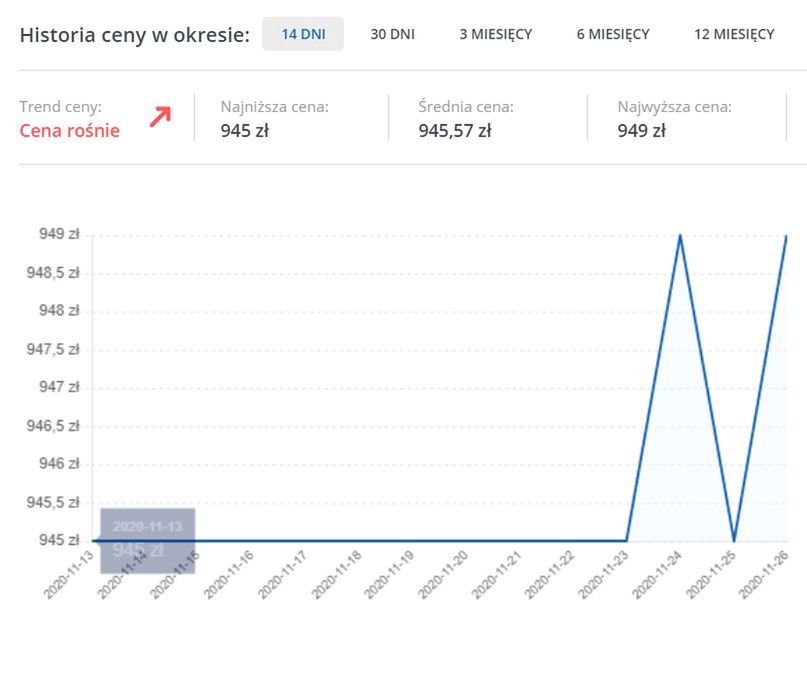Viewport: 807px width, 697px height.
Task: Click the 2020-11-20 date axis label
Action: coord(443,575)
